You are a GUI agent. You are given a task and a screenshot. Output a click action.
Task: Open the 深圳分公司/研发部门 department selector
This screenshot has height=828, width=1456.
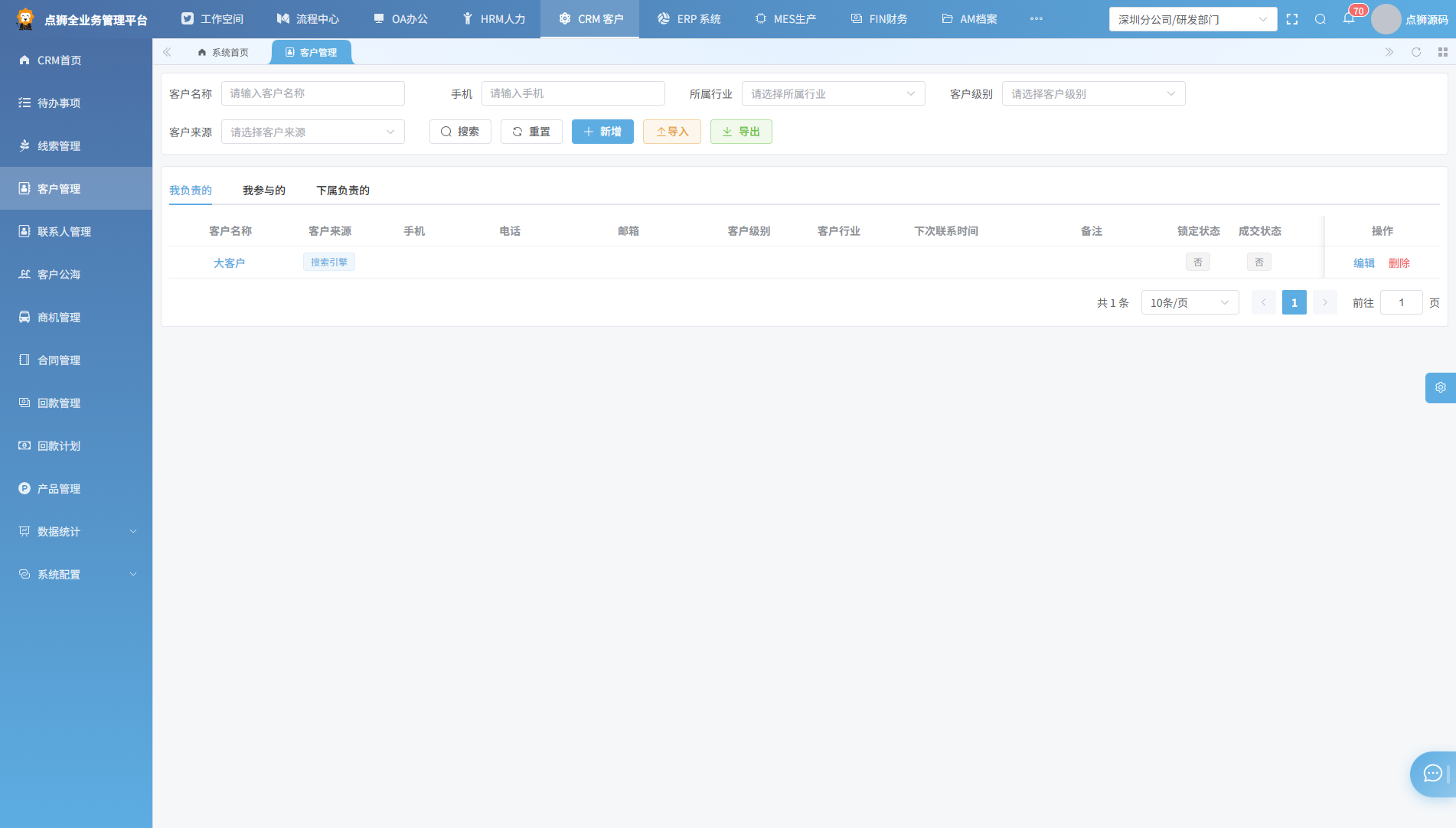point(1193,19)
